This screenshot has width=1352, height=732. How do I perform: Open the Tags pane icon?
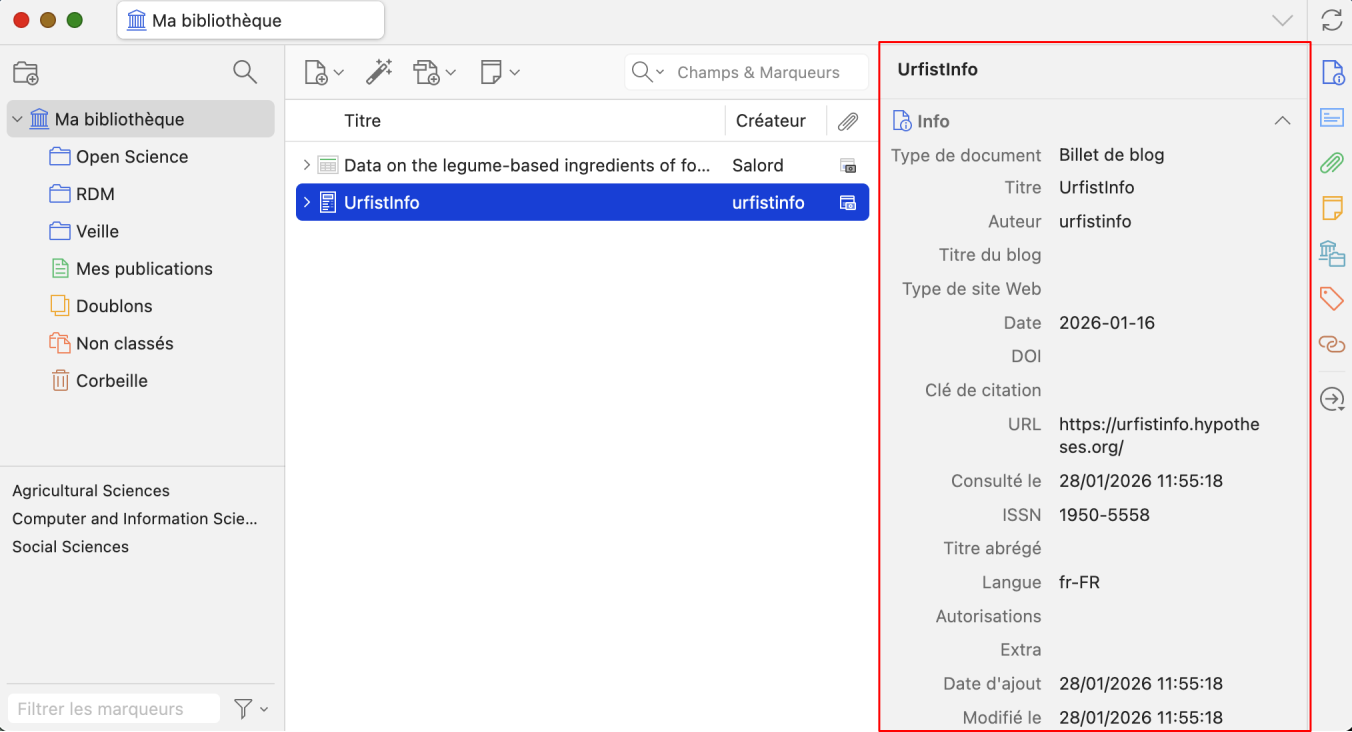[1332, 298]
